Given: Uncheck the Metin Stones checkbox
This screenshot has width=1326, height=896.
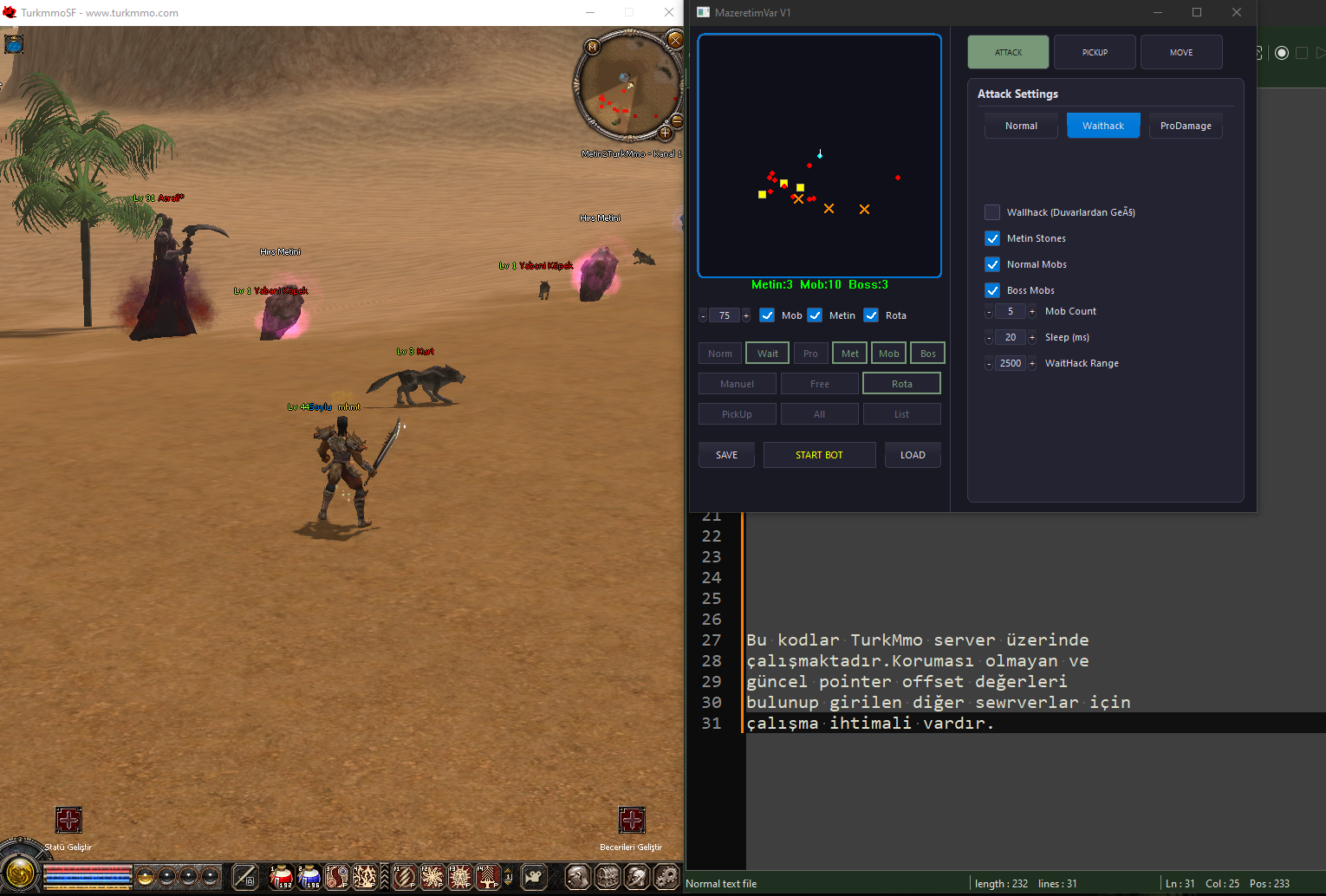Looking at the screenshot, I should click(x=992, y=238).
